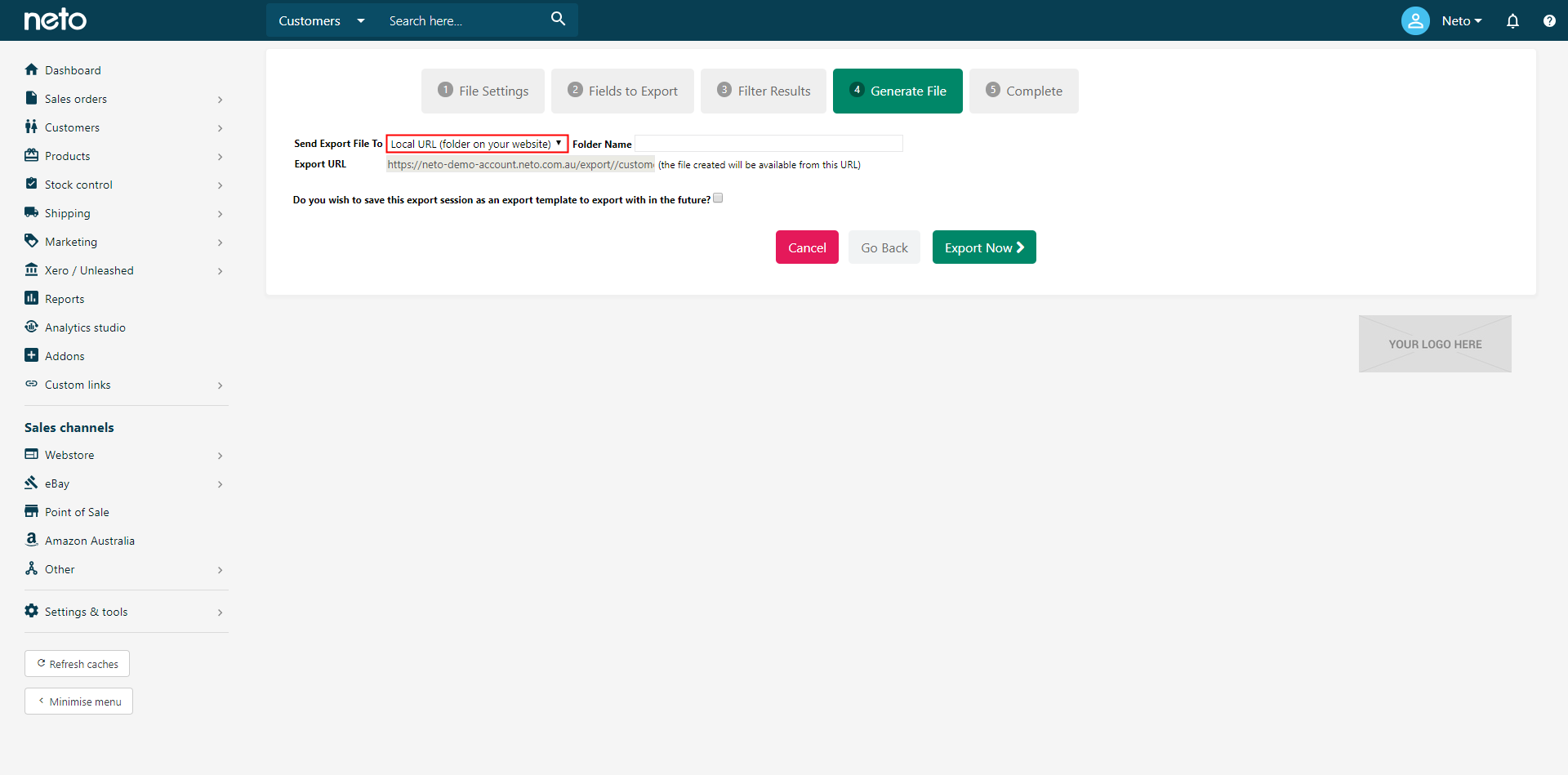
Task: Click the Xero / Unleashed bank icon
Action: [x=32, y=269]
